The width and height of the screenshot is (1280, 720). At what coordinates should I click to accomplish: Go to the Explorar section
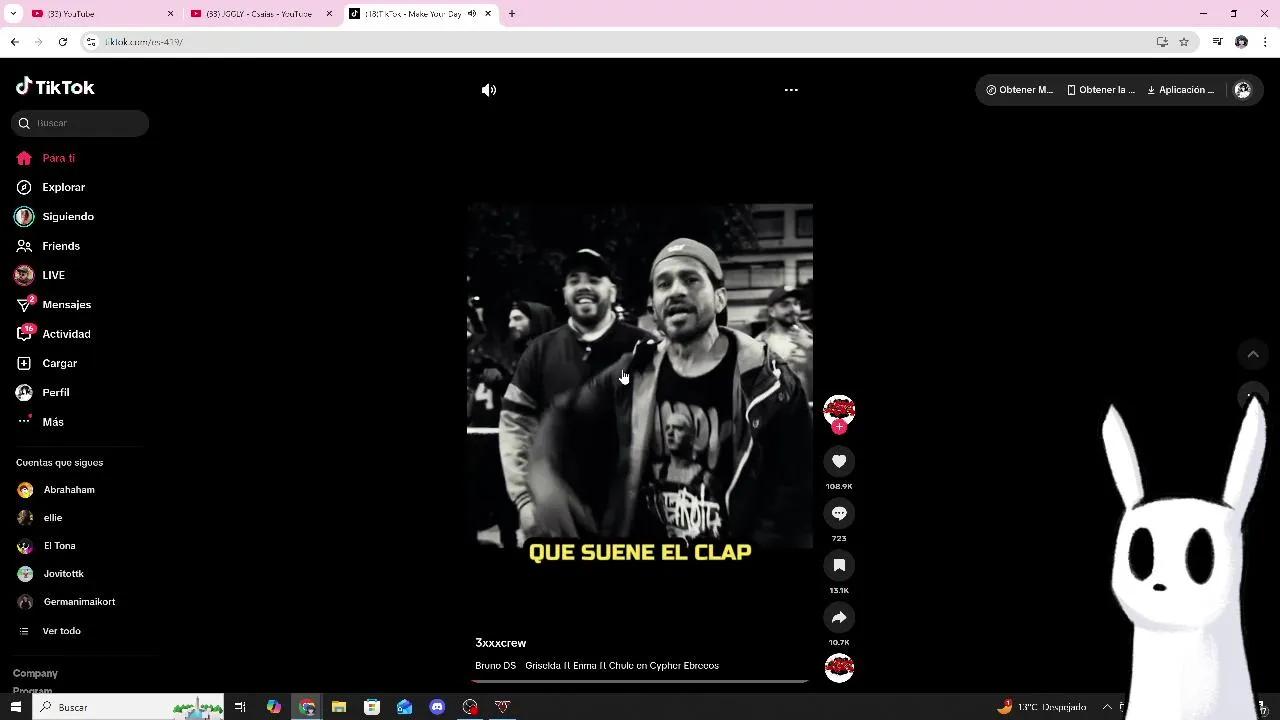63,187
